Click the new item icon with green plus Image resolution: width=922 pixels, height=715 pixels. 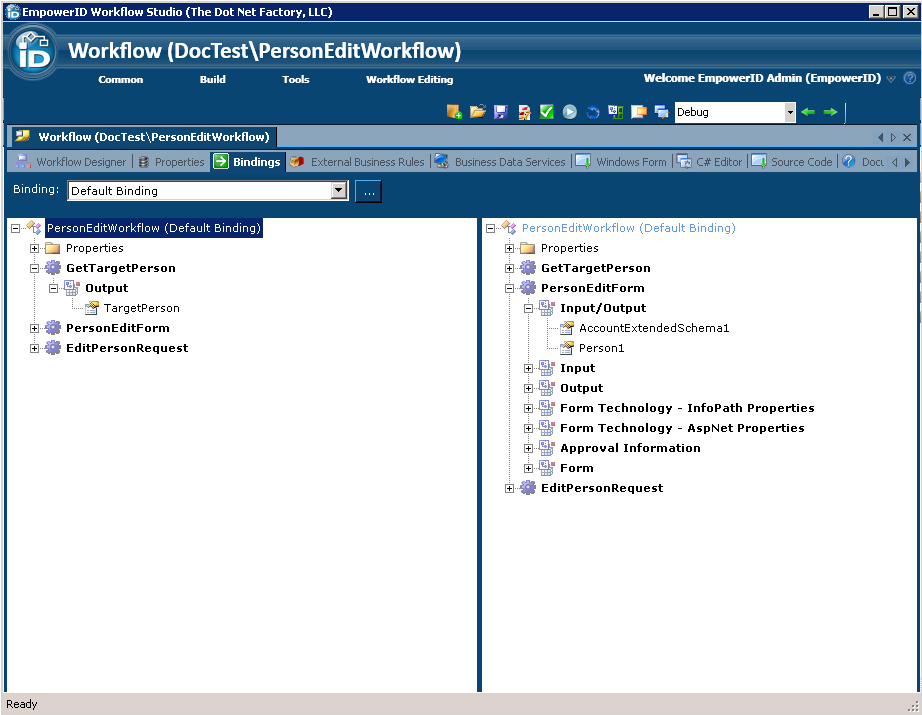point(454,112)
